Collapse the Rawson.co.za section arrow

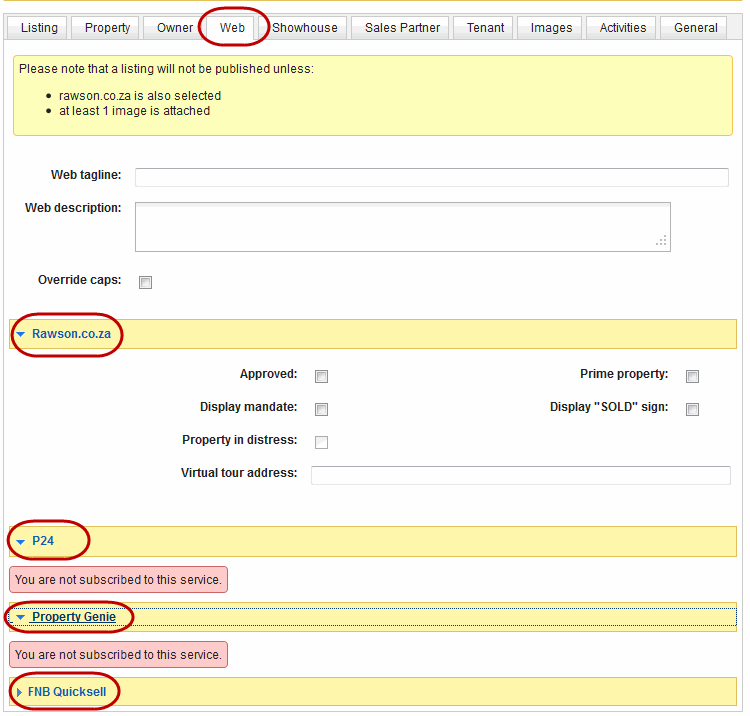point(22,334)
